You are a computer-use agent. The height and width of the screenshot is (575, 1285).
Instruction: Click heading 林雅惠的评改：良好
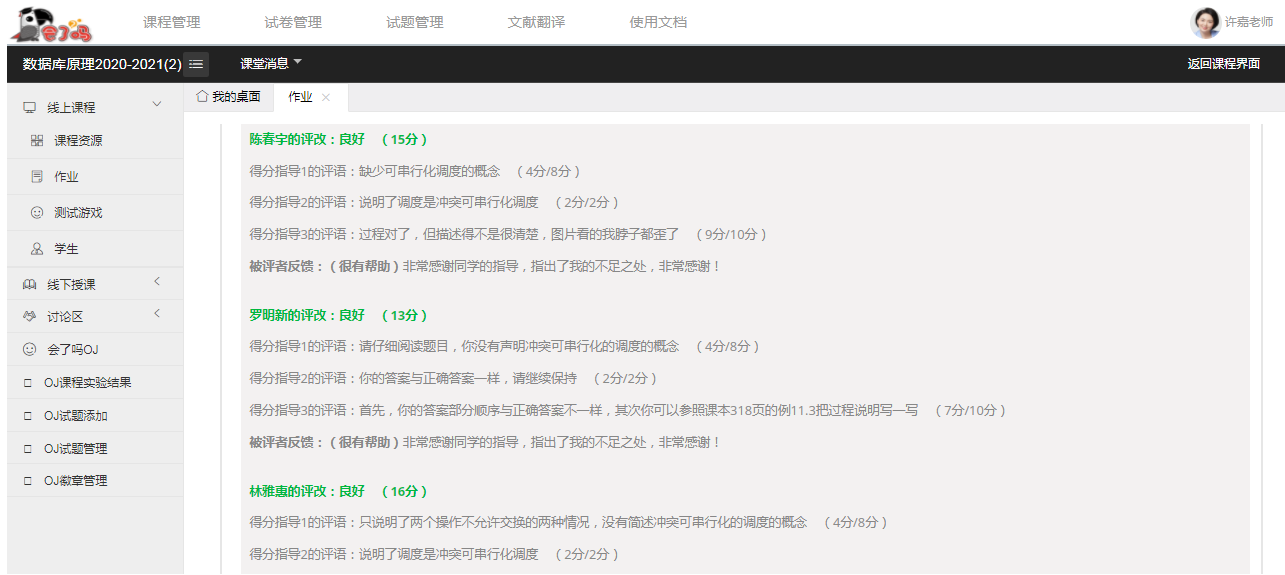[307, 491]
